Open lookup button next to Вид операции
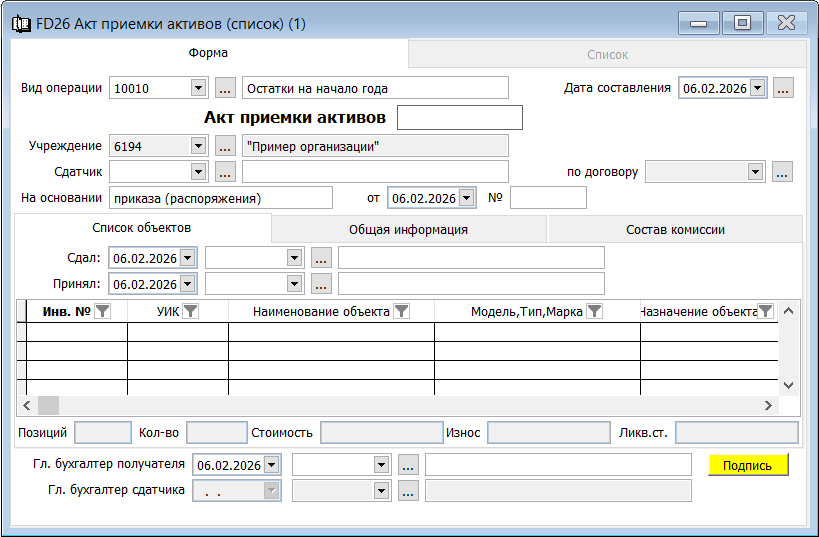This screenshot has height=537, width=819. [x=225, y=88]
